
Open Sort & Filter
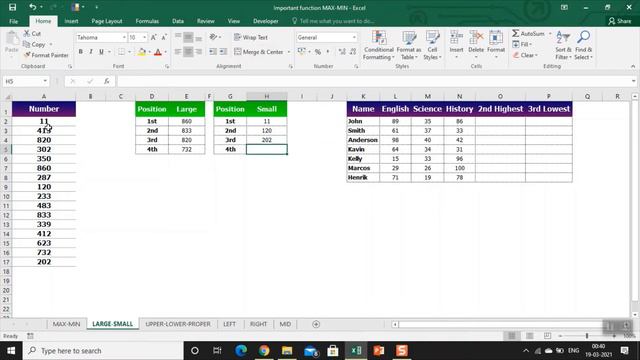point(563,45)
